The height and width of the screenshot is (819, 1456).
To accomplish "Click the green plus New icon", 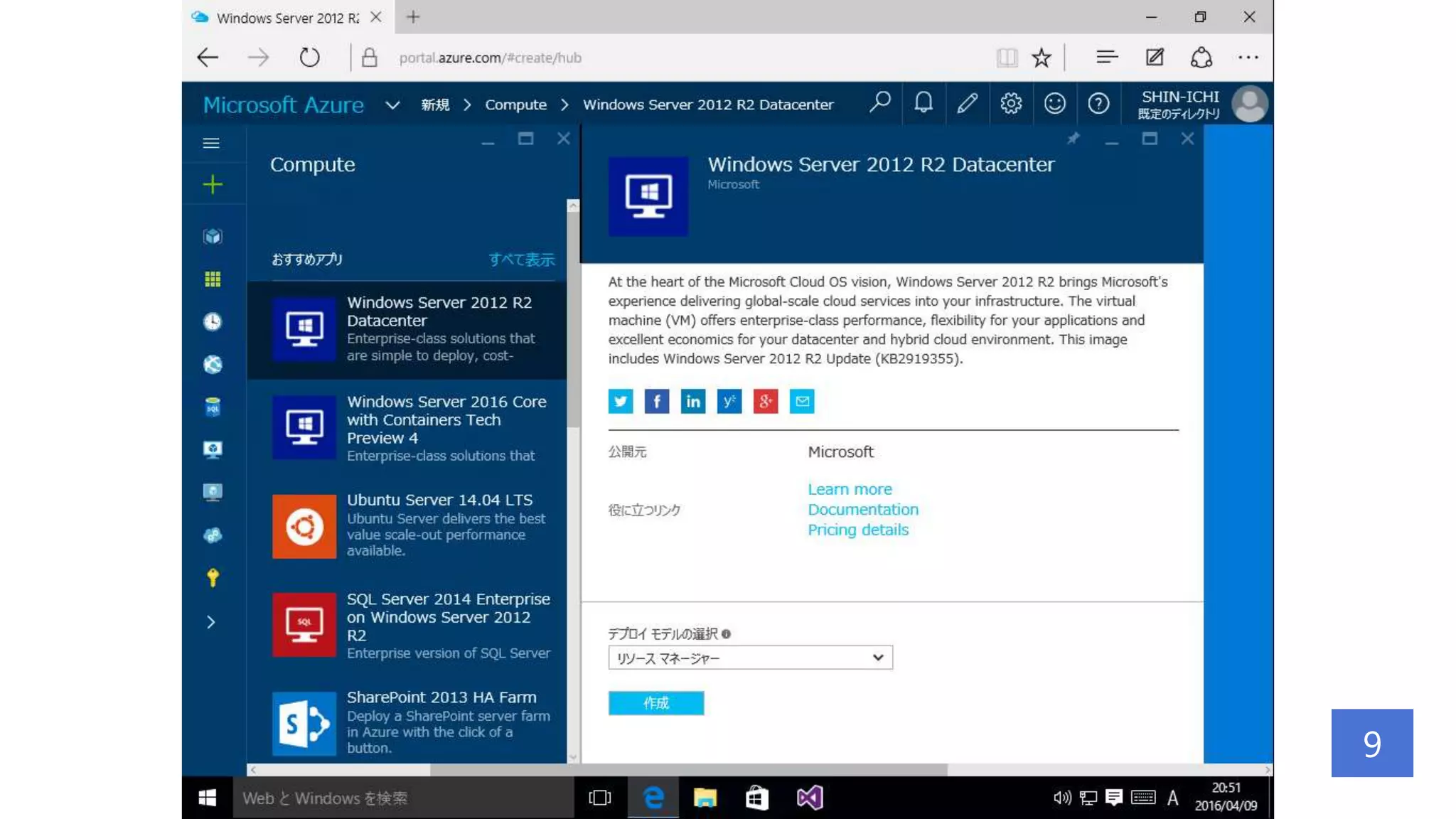I will (212, 185).
